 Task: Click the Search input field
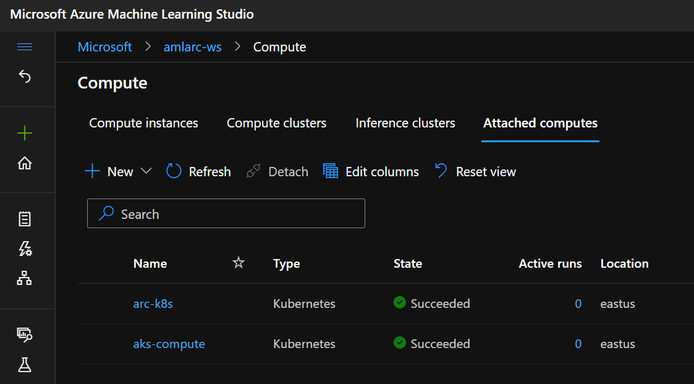pos(226,214)
